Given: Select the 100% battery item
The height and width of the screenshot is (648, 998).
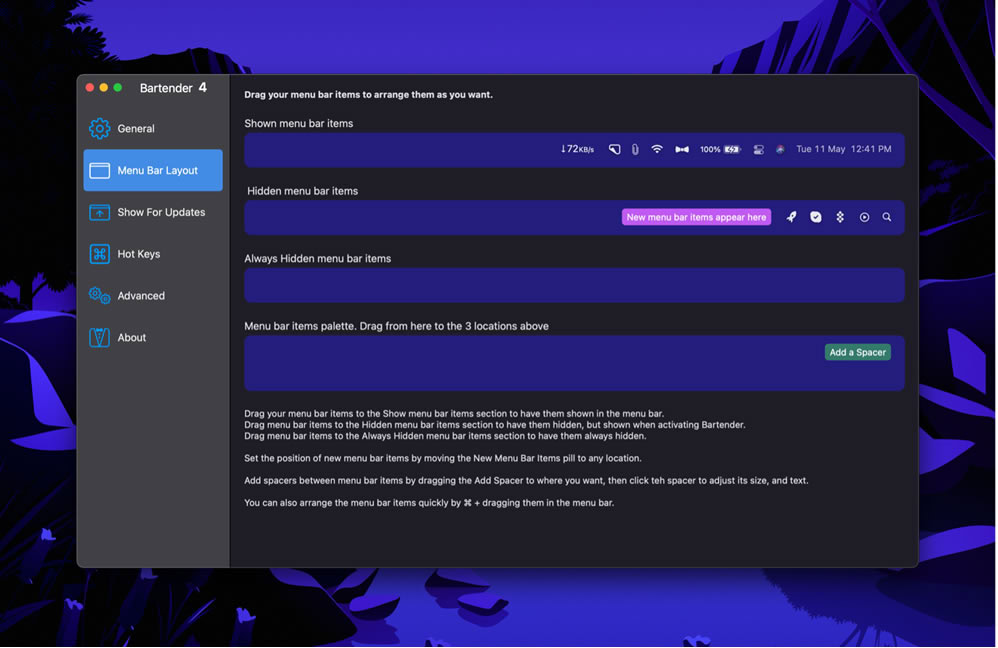Looking at the screenshot, I should click(x=720, y=150).
